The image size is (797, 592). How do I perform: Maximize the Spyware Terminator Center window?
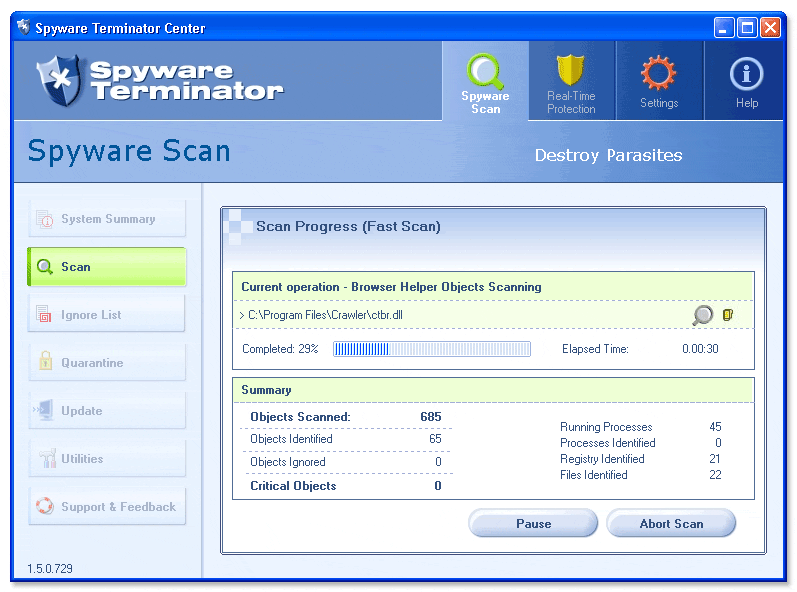point(747,28)
